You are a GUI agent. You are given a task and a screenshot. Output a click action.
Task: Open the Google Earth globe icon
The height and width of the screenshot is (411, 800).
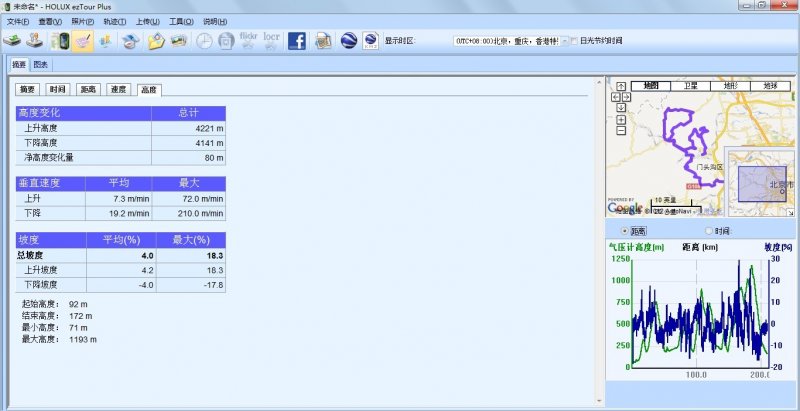tap(348, 41)
